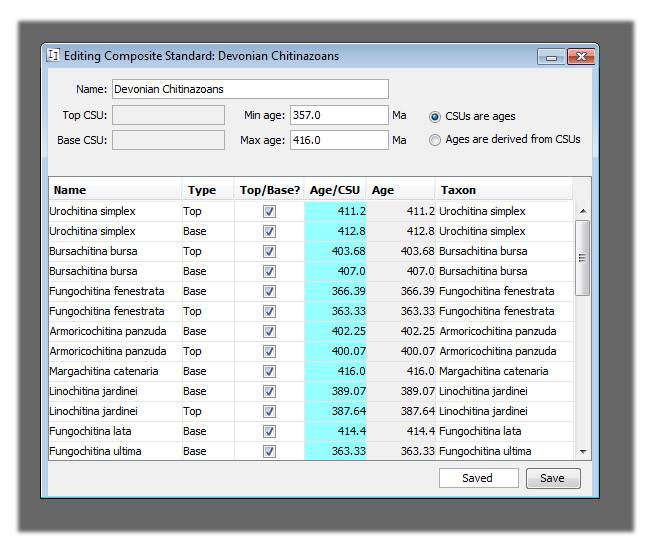Click the Min age field showing 357.0
Image resolution: width=652 pixels, height=550 pixels.
click(x=339, y=115)
